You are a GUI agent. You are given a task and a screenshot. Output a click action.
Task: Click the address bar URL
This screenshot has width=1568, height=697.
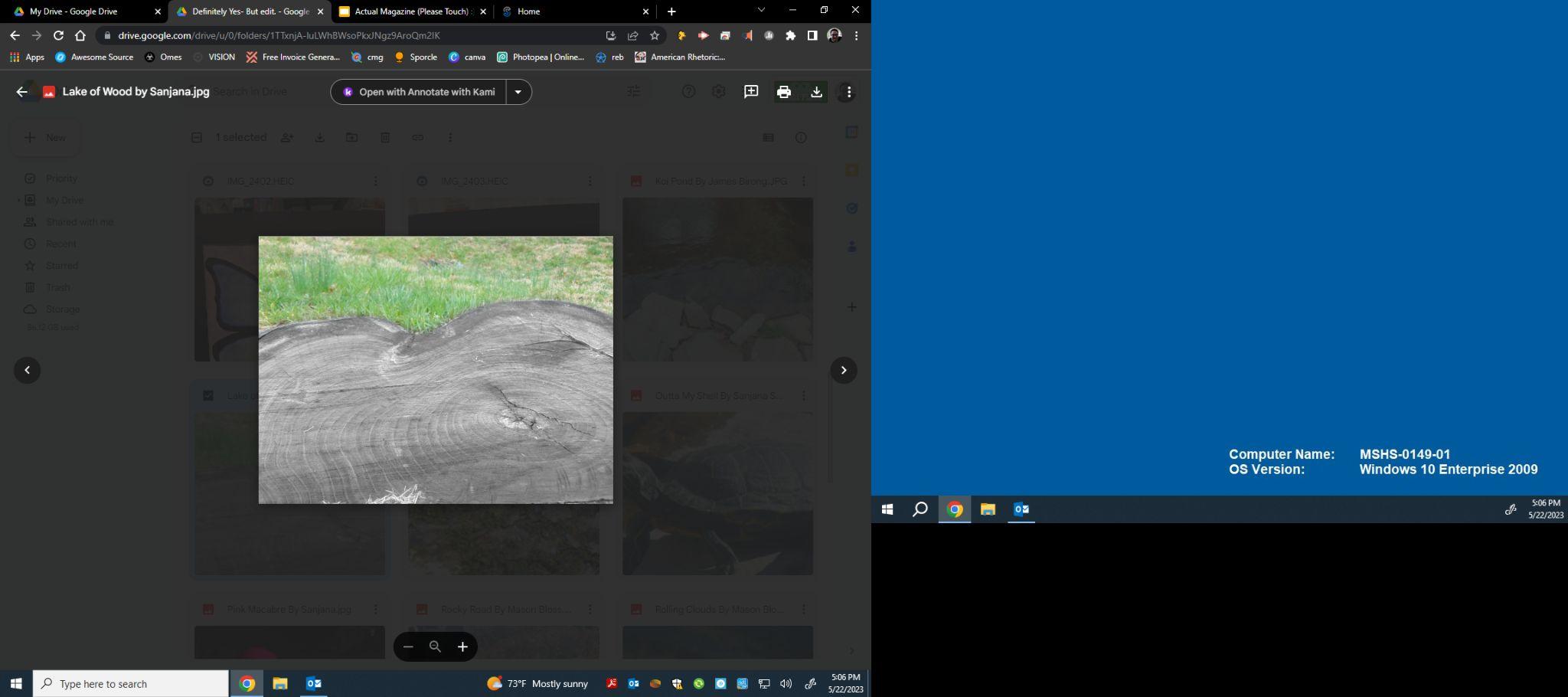pyautogui.click(x=279, y=35)
